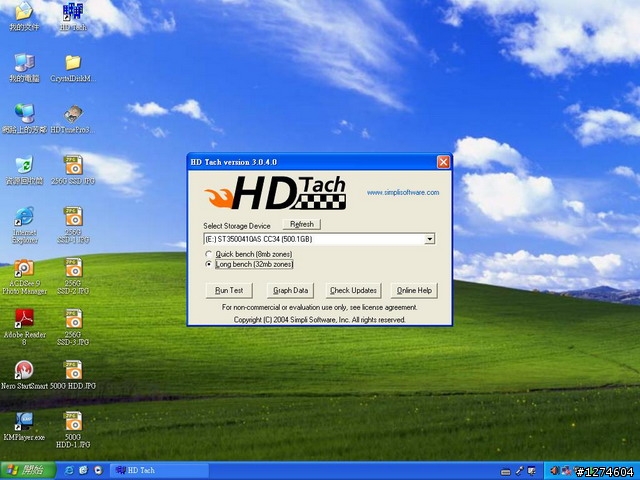Click the volume speaker tray icon
Image resolution: width=640 pixels, height=480 pixels.
pos(554,471)
